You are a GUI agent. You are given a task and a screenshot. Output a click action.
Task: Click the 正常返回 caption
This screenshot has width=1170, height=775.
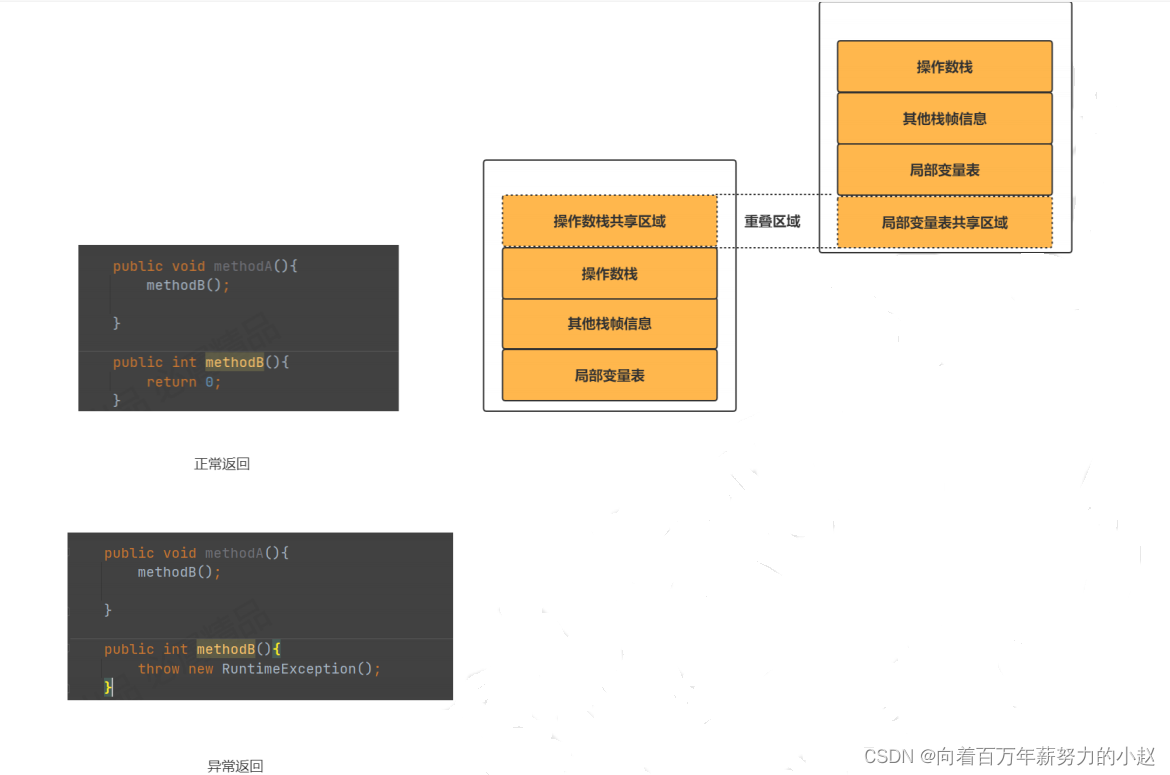coord(221,464)
